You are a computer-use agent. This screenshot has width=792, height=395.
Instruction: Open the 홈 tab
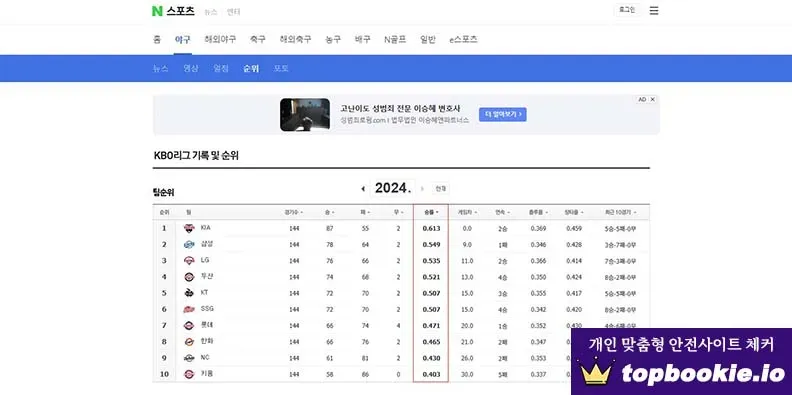pos(157,39)
